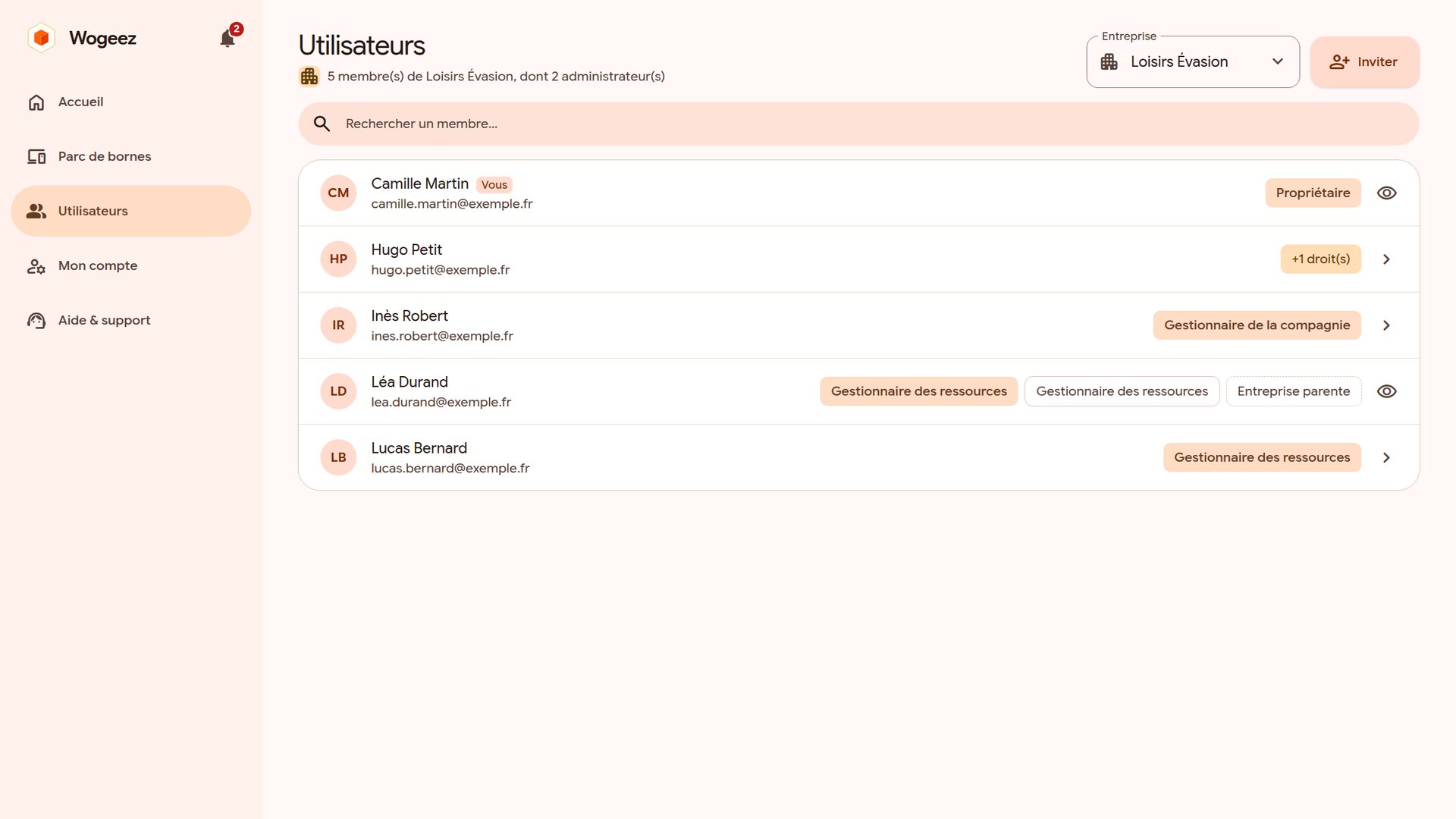View Camille Martin via eye icon
1456x819 pixels.
point(1386,193)
